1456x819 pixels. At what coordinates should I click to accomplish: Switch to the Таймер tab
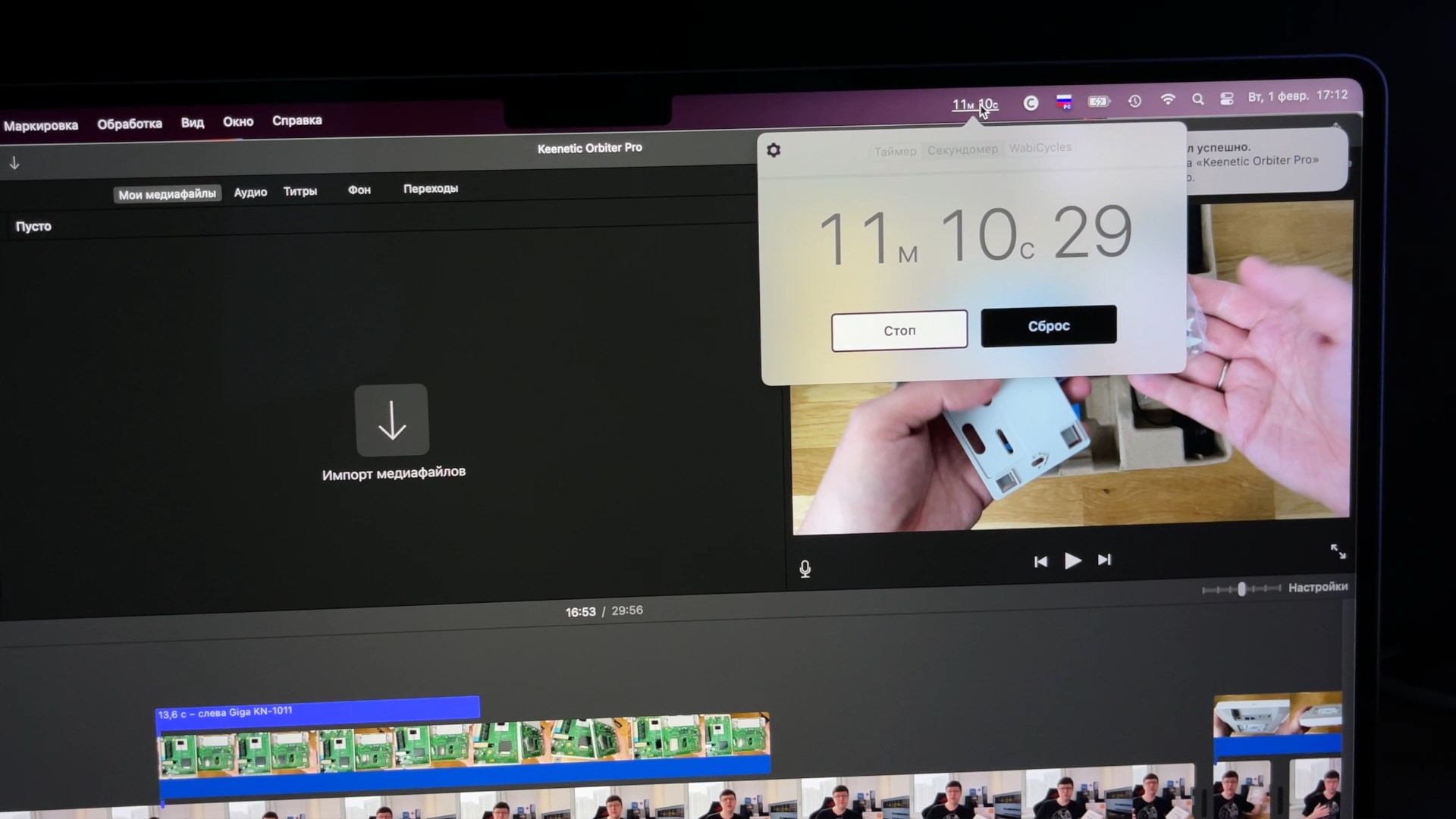pyautogui.click(x=895, y=151)
